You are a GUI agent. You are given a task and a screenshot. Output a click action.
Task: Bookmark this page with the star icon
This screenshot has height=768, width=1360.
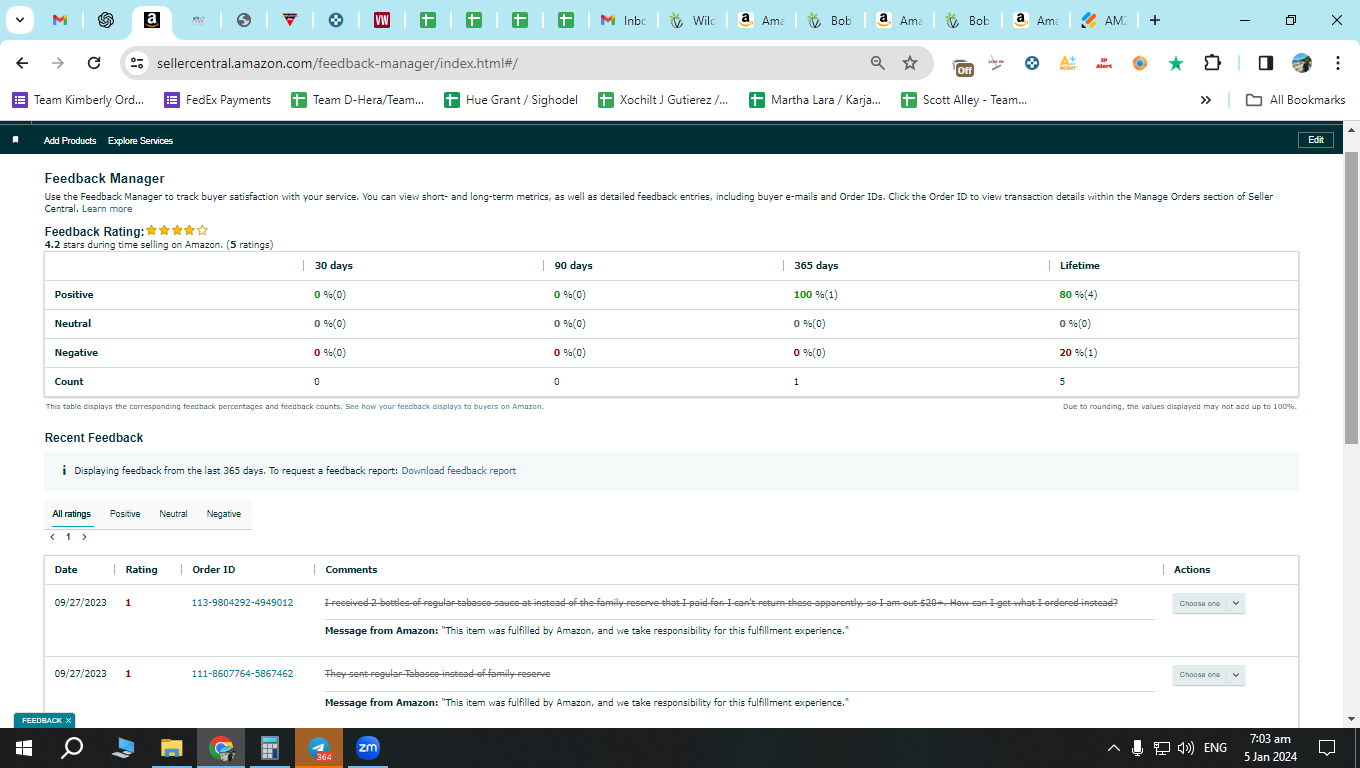(x=910, y=63)
